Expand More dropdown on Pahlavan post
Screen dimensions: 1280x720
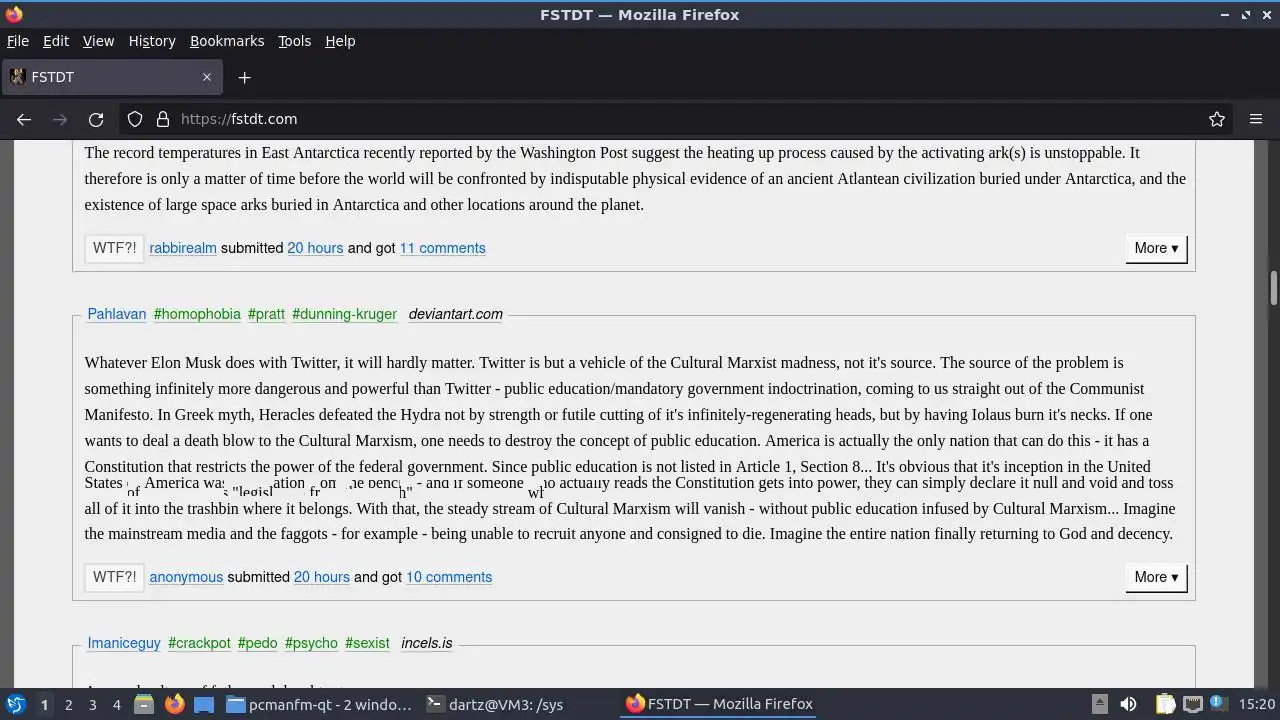click(1156, 577)
